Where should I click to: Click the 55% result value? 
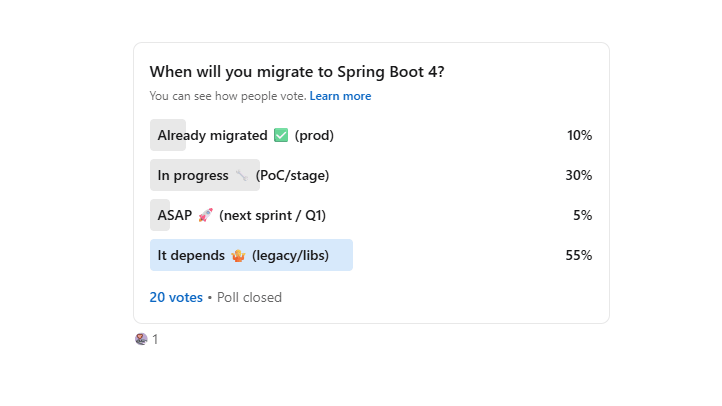[x=579, y=255]
